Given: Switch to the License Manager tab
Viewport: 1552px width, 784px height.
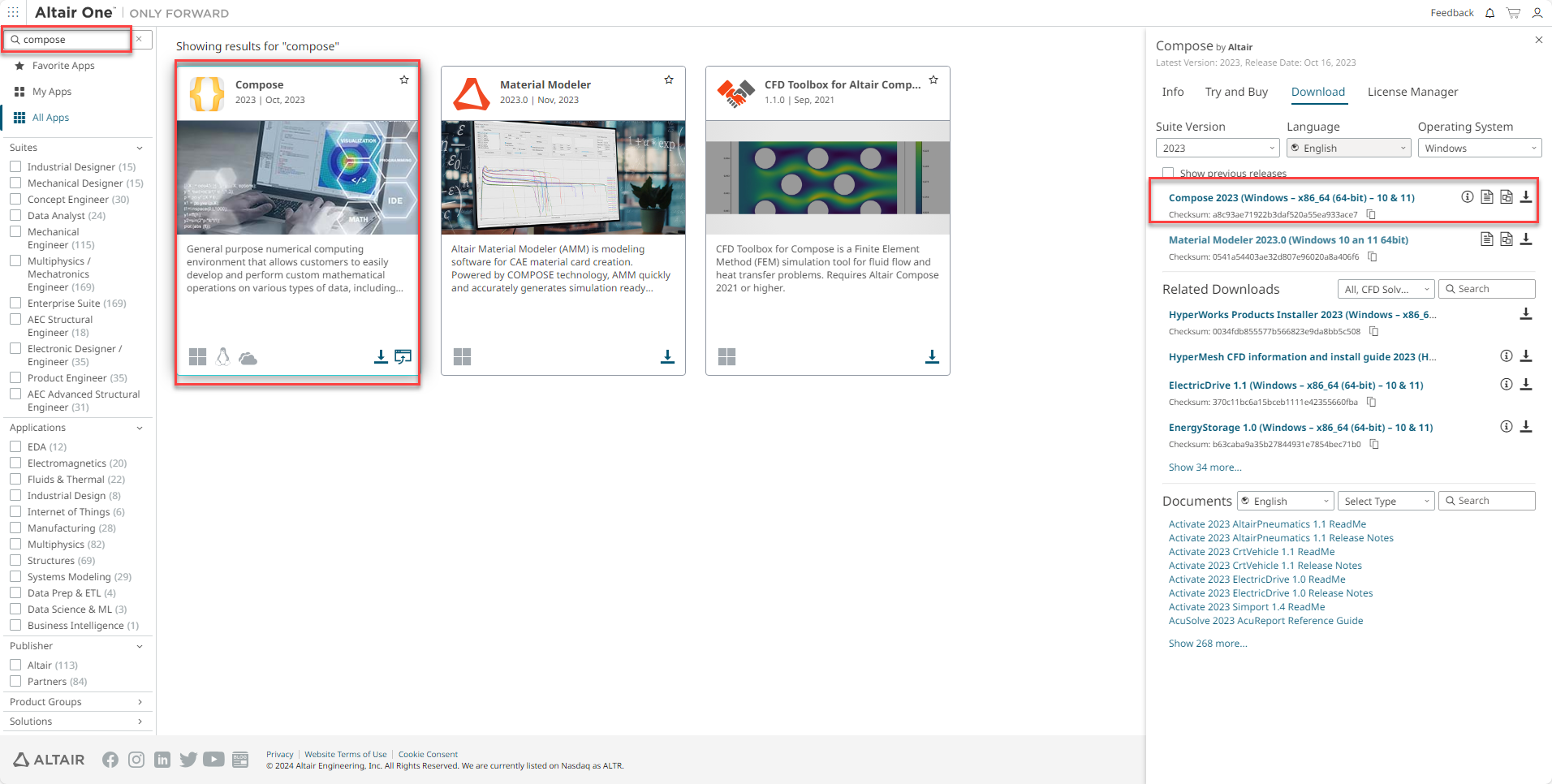Looking at the screenshot, I should pos(1412,92).
